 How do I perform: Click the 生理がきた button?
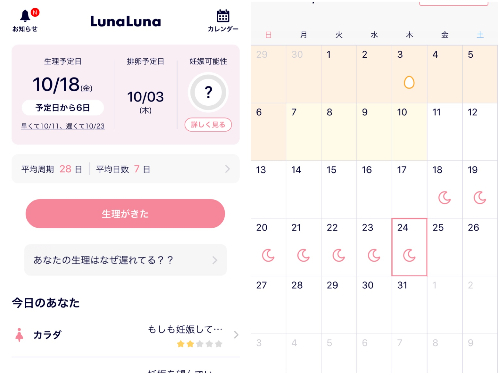pyautogui.click(x=125, y=214)
